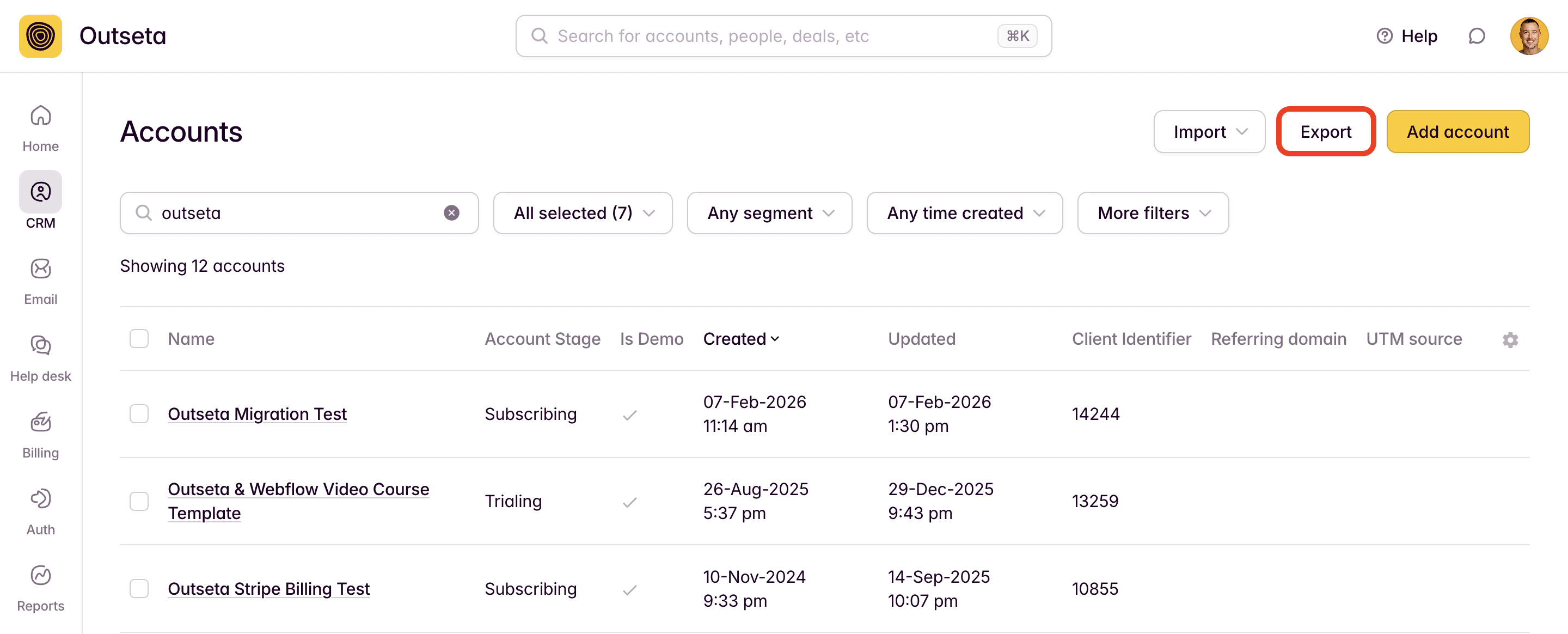Check the select-all accounts checkbox
The image size is (1568, 634).
[x=139, y=339]
